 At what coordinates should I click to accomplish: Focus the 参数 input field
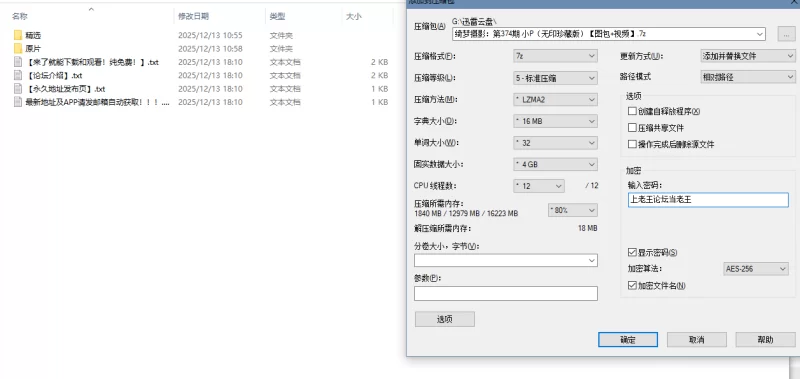506,293
